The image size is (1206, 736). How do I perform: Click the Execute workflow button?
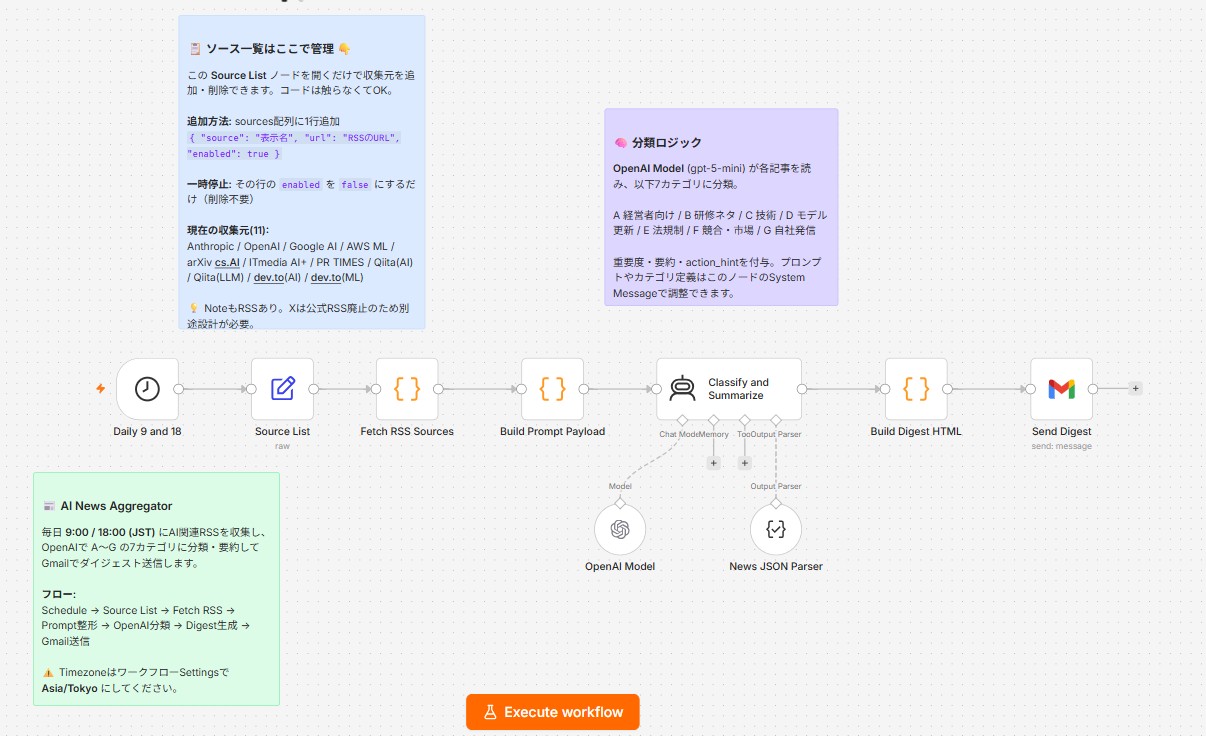point(552,712)
